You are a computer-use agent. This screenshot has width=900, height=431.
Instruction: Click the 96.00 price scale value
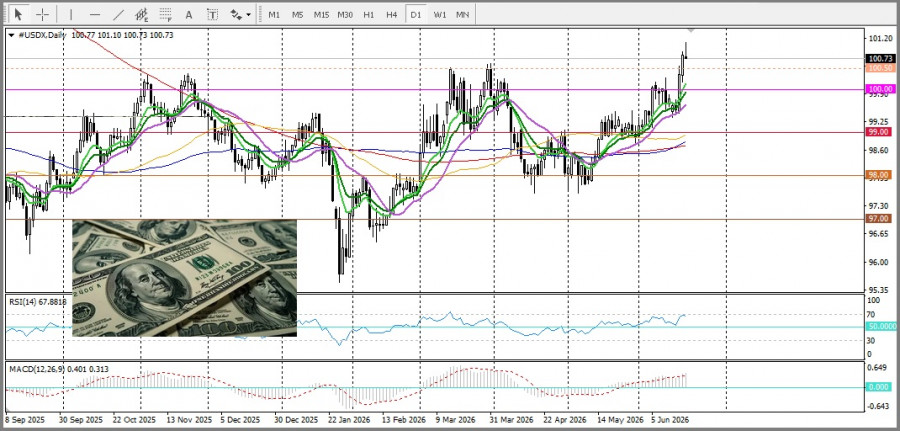click(x=878, y=262)
